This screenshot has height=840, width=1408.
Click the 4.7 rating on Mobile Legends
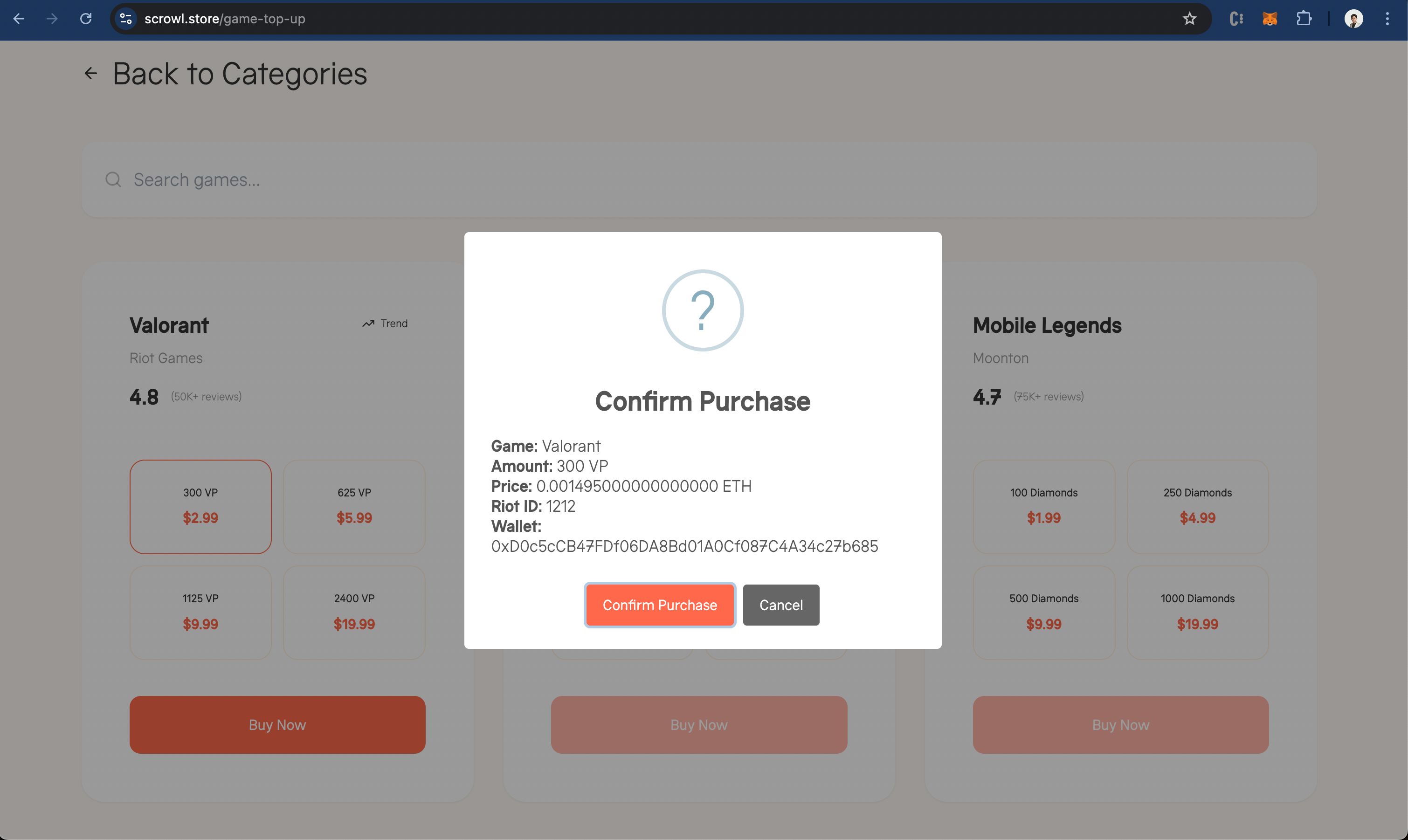coord(987,397)
